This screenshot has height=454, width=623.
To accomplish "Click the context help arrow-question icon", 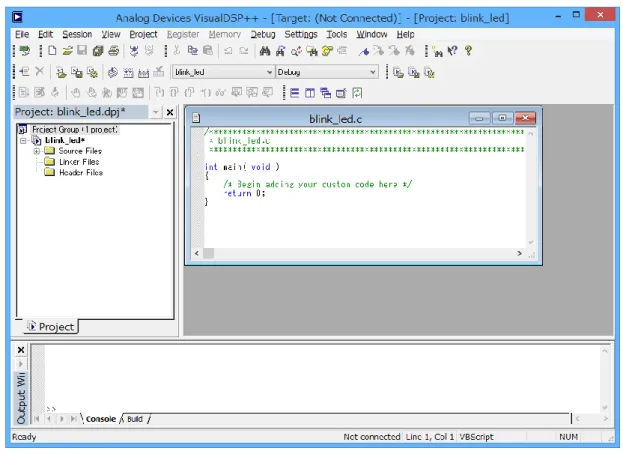I will 452,51.
